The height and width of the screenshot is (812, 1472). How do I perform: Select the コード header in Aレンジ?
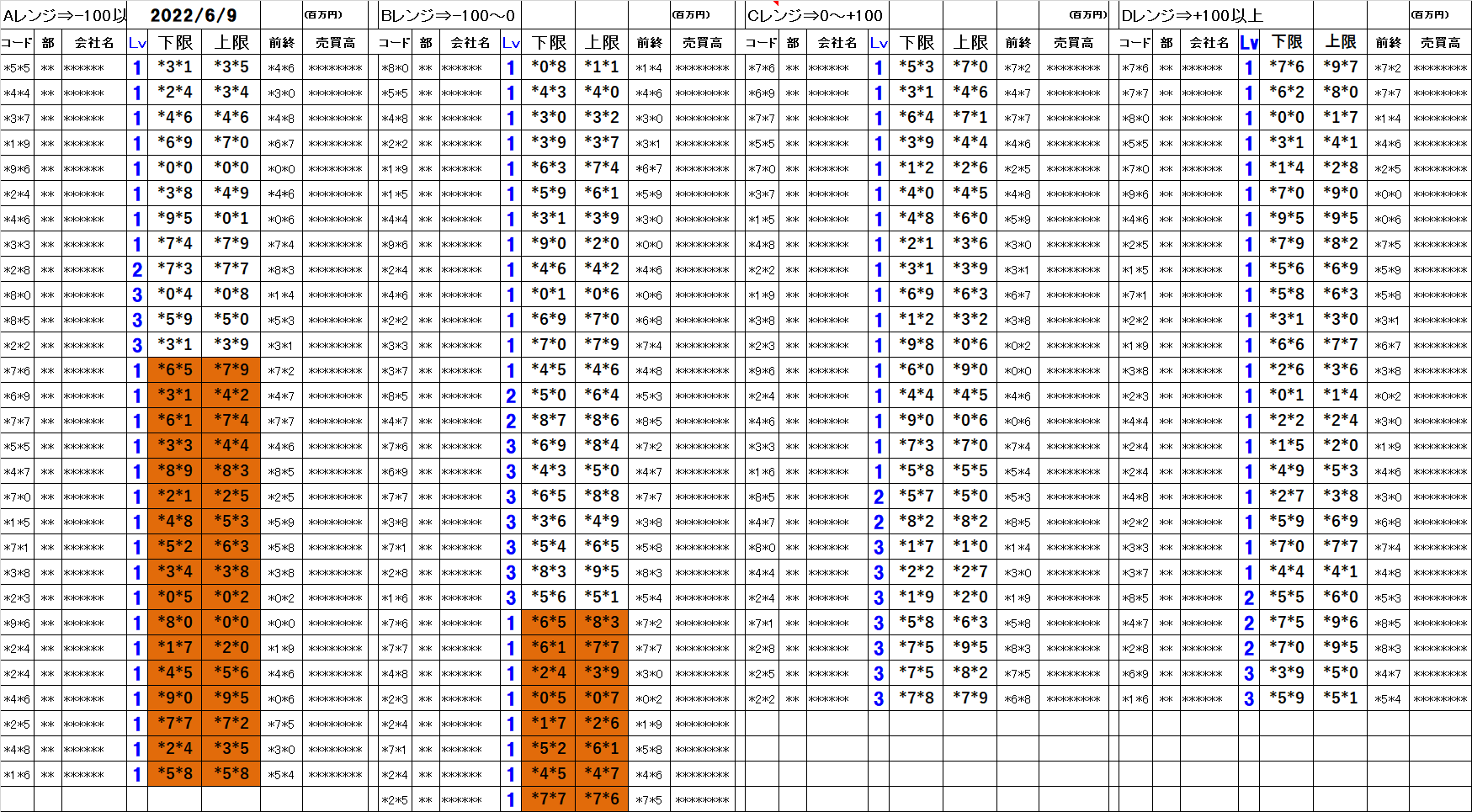pos(18,42)
